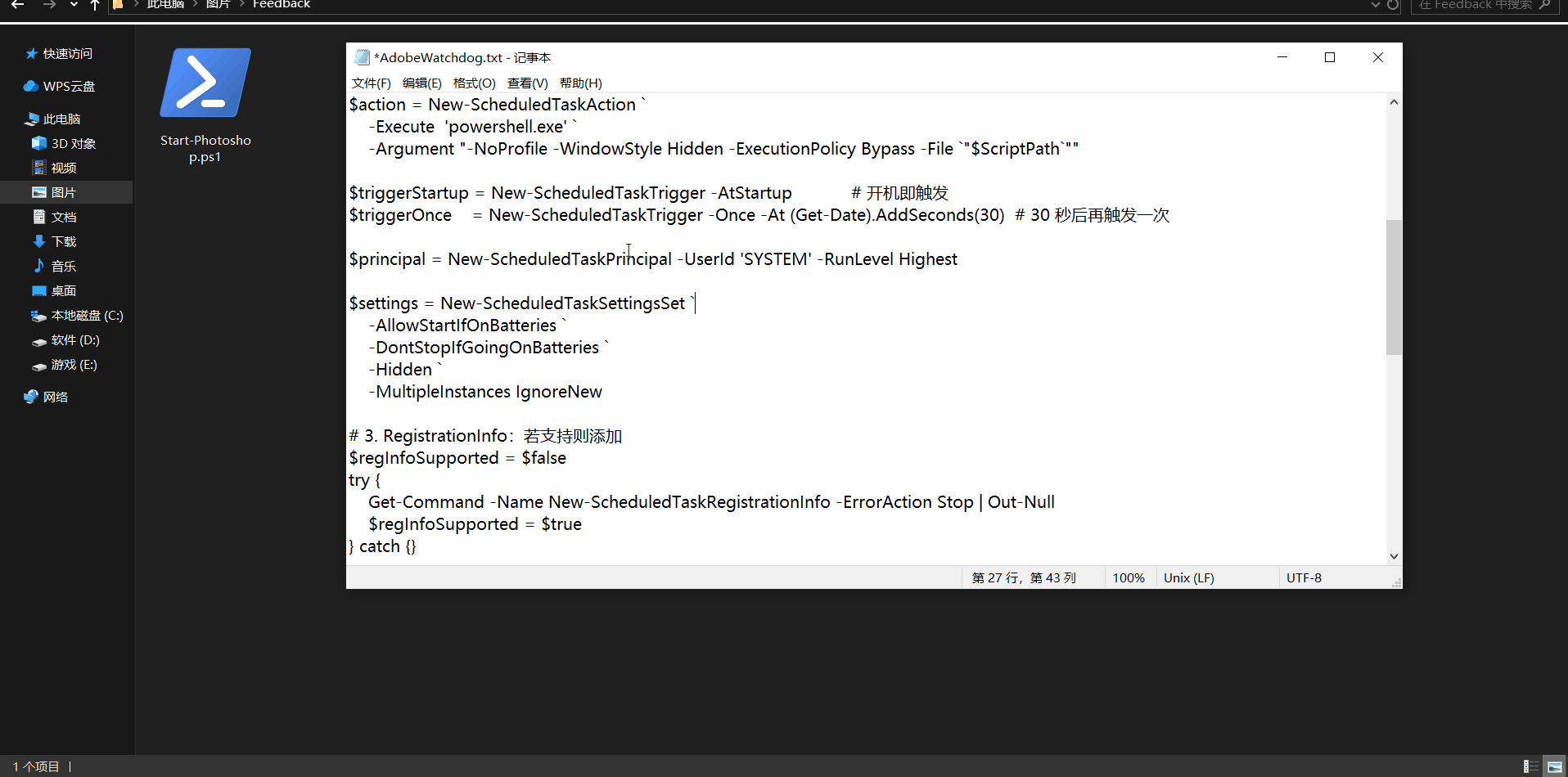
Task: Click the UTF-8 encoding status entry
Action: click(1304, 578)
